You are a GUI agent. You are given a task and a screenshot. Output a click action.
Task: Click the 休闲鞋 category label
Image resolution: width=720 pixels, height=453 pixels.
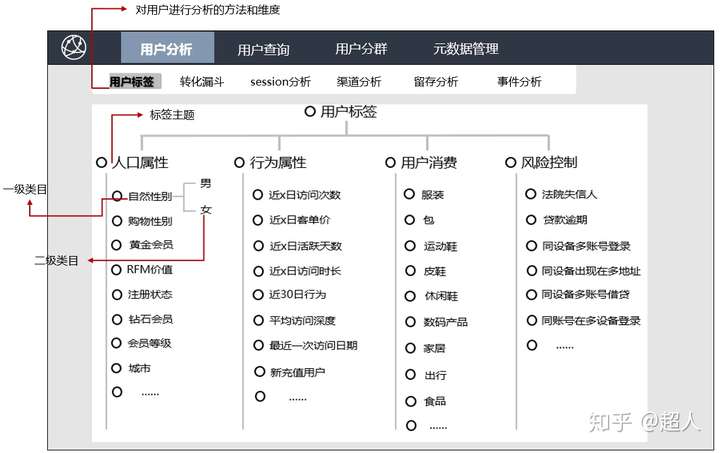click(441, 296)
